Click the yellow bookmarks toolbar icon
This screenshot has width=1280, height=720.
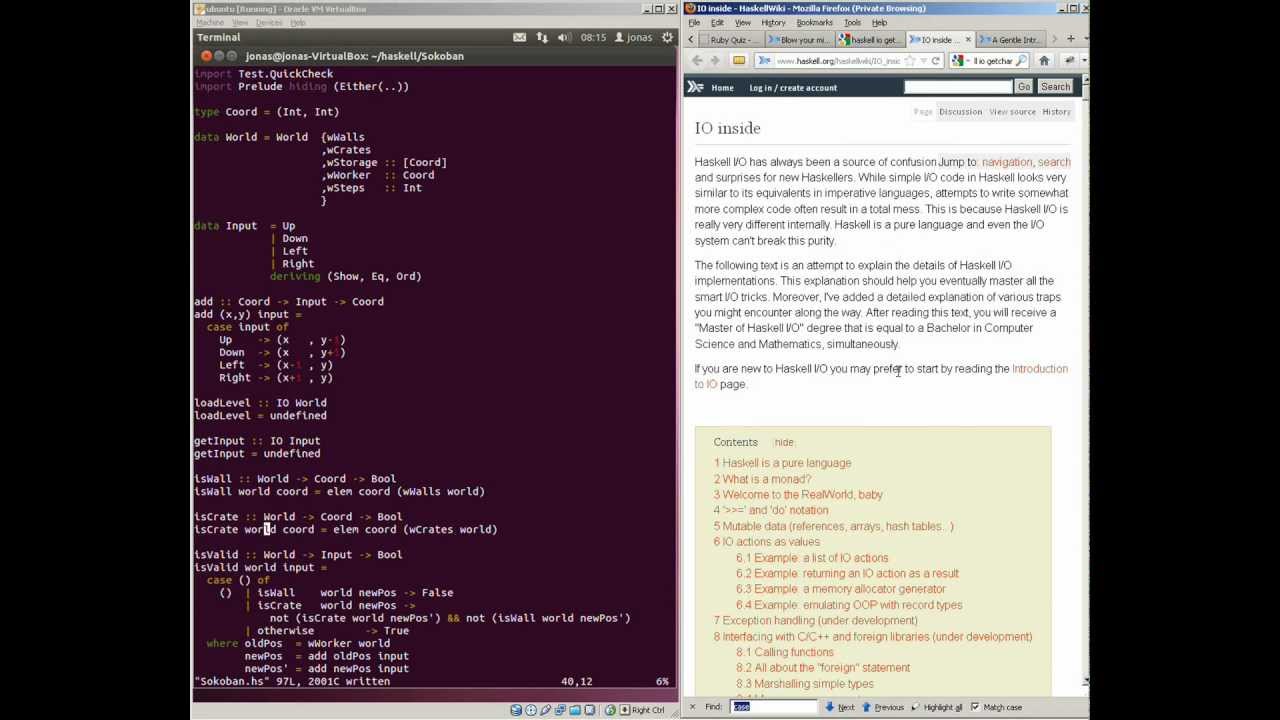[x=739, y=60]
